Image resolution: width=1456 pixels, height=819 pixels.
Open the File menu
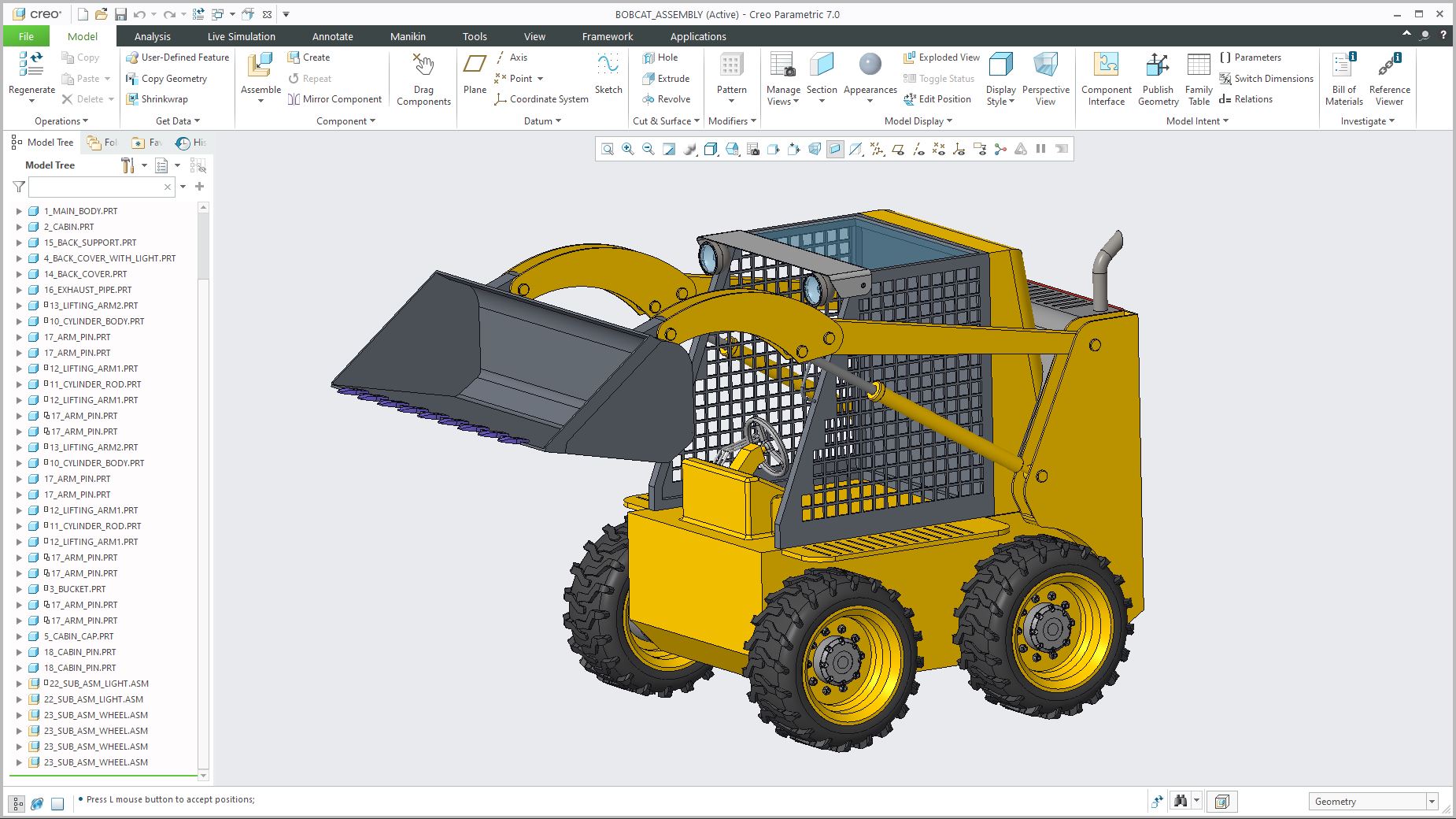click(x=26, y=36)
